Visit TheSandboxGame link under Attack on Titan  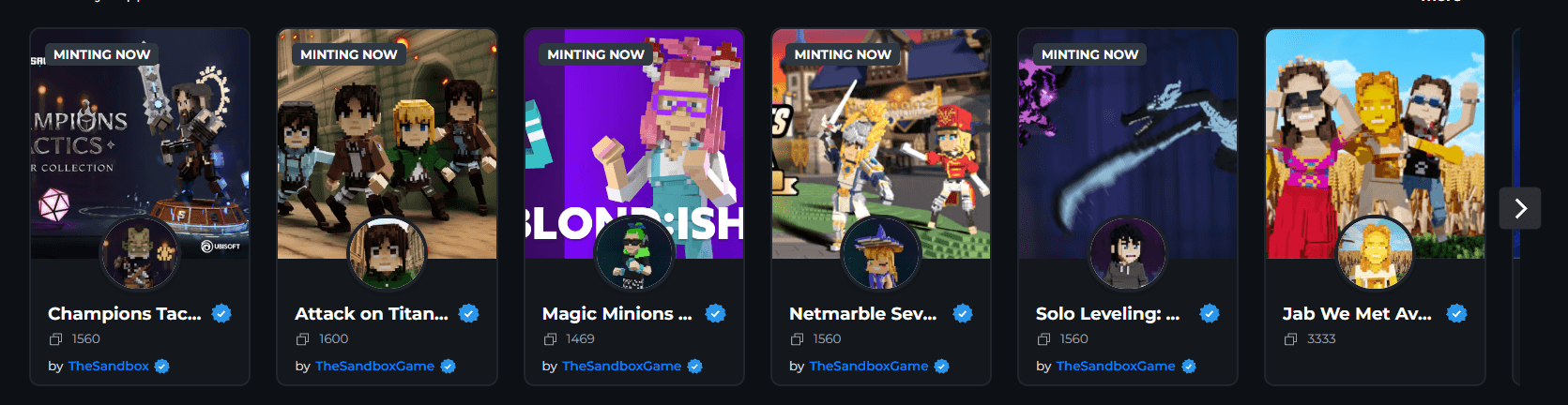click(374, 367)
